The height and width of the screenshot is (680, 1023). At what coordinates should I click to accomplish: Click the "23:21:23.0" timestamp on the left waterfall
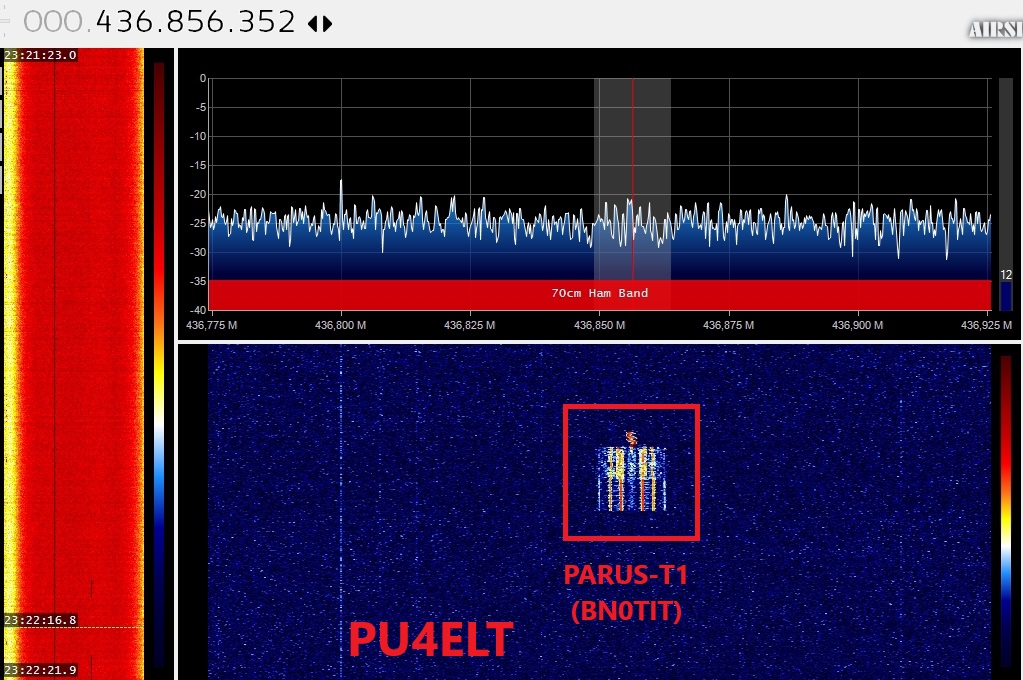point(40,55)
